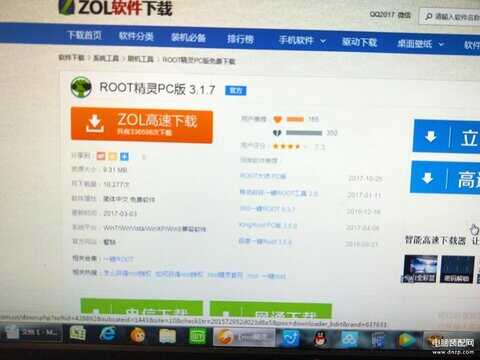Click the blue 官方 badge

coord(236,90)
